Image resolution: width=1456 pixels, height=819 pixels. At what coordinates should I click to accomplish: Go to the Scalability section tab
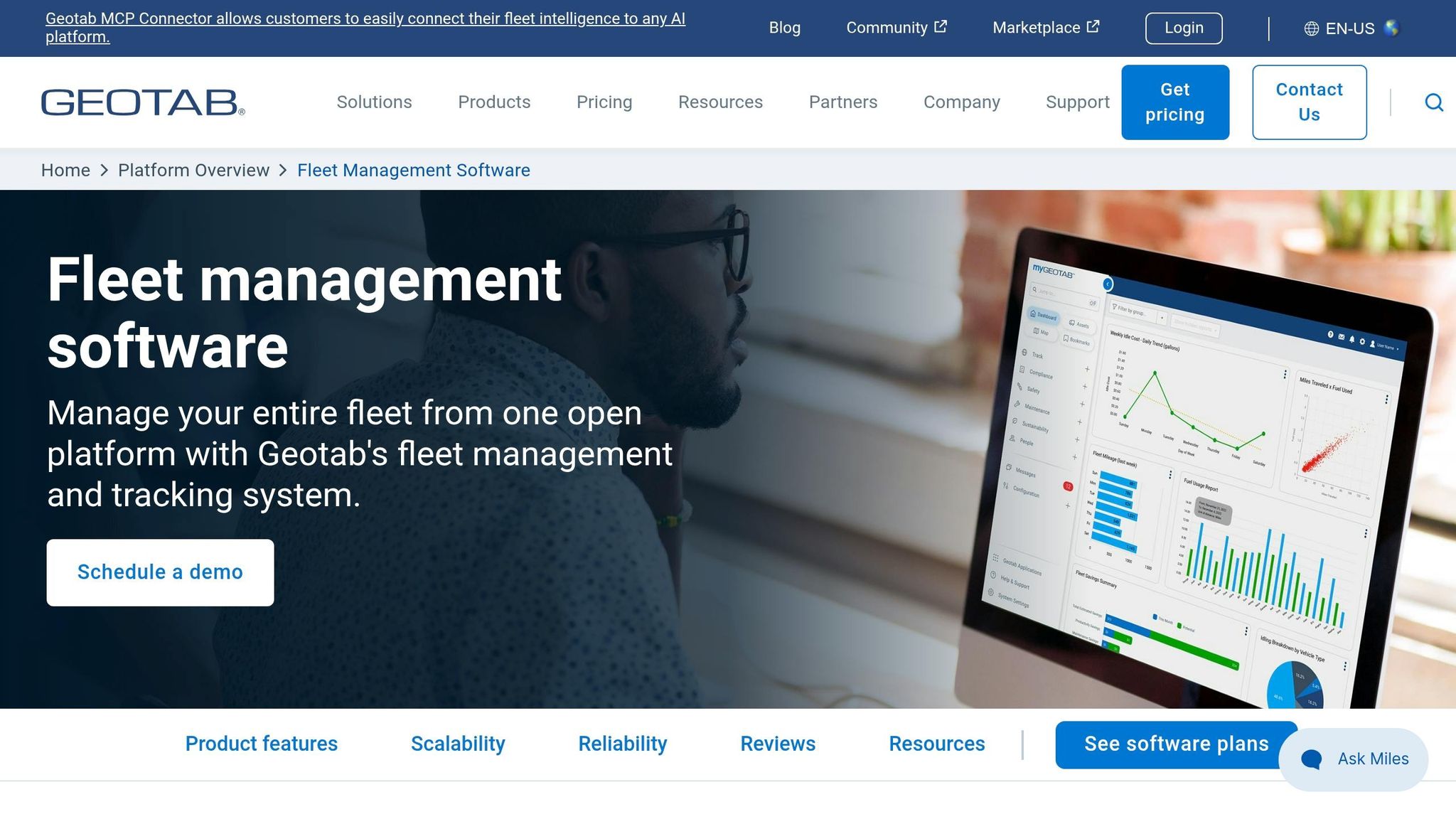click(458, 744)
